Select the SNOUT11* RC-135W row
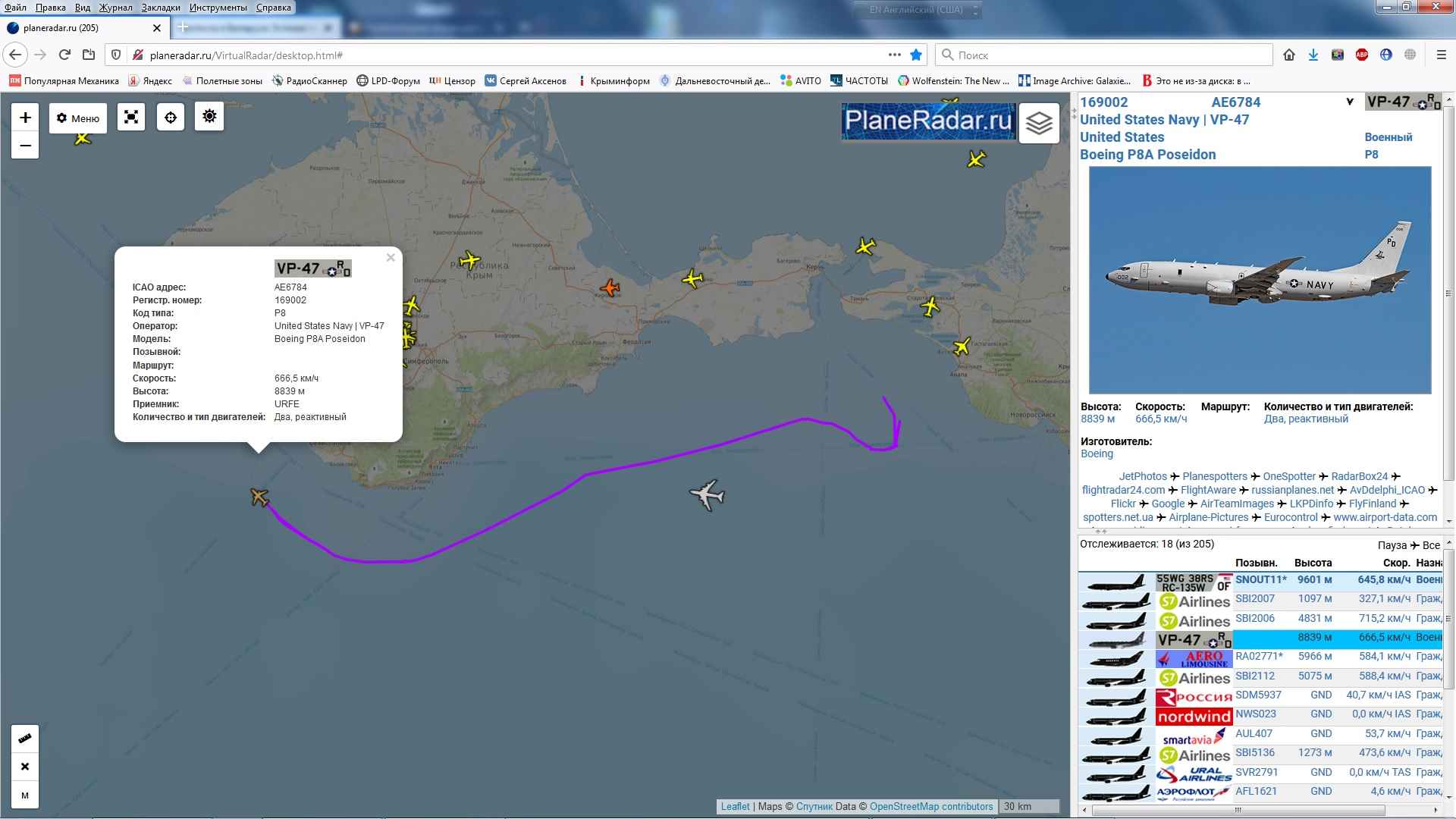Image resolution: width=1456 pixels, height=819 pixels. (1260, 581)
